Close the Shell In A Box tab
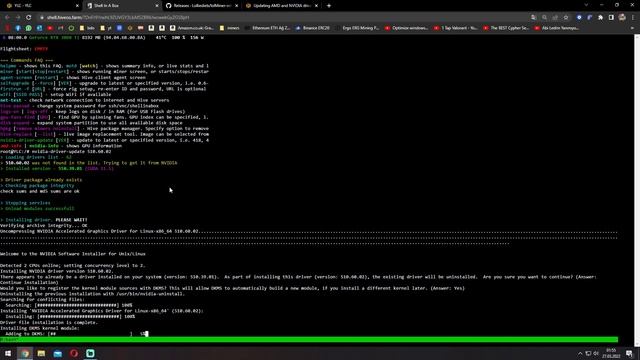 [x=157, y=6]
